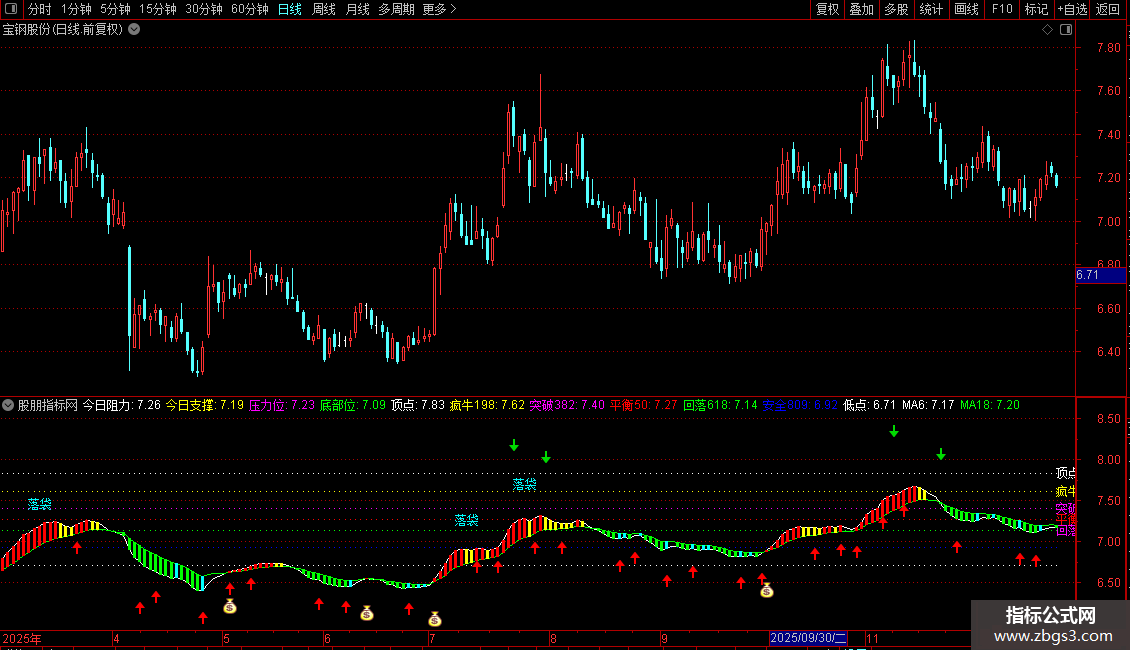
Task: Click the 回落618: 7.14 value
Action: (x=721, y=405)
